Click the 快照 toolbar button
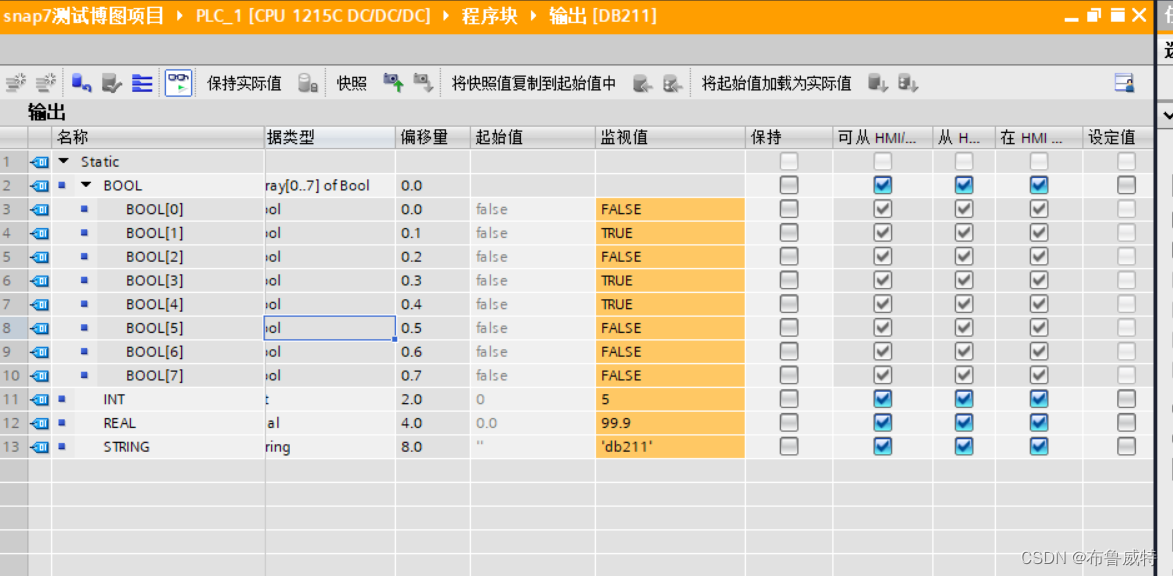1173x576 pixels. 352,84
